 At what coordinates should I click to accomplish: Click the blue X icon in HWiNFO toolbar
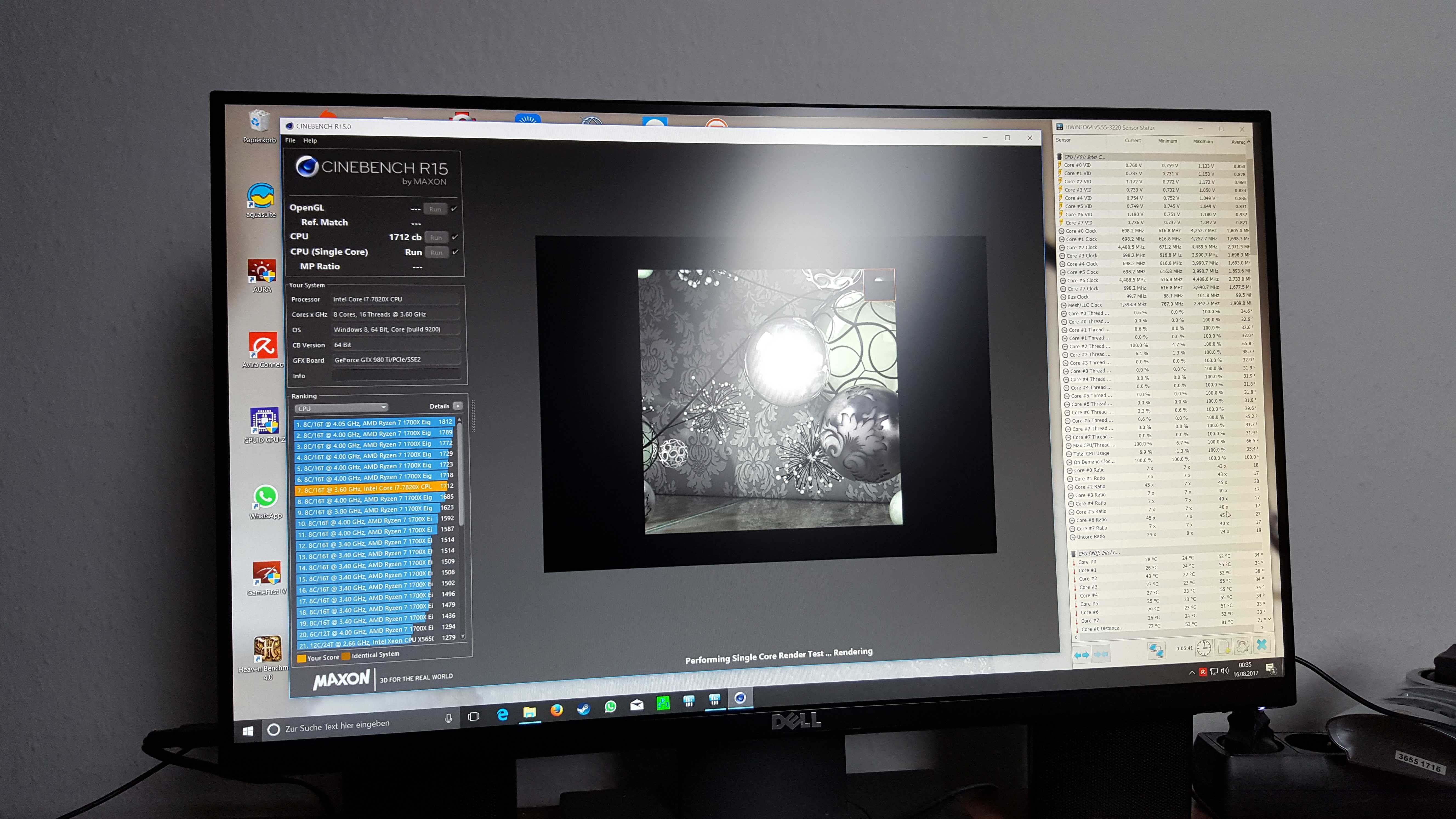coord(1262,644)
